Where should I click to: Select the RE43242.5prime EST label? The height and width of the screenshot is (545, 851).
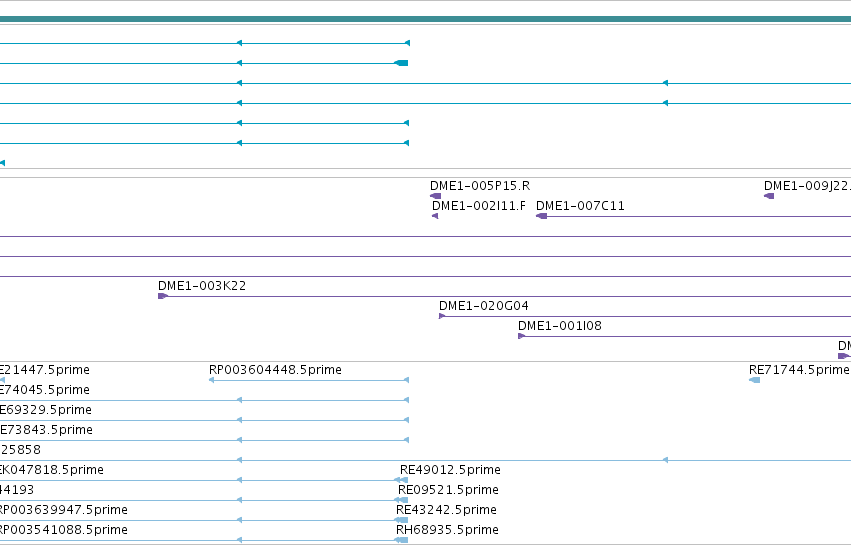pyautogui.click(x=446, y=510)
